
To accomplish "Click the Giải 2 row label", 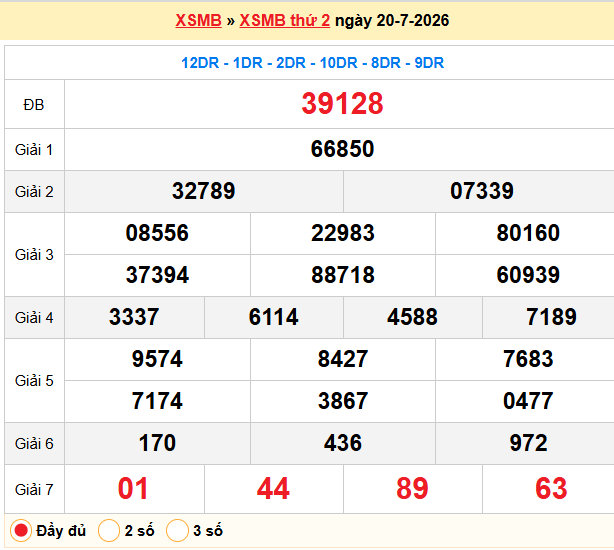I will (34, 192).
